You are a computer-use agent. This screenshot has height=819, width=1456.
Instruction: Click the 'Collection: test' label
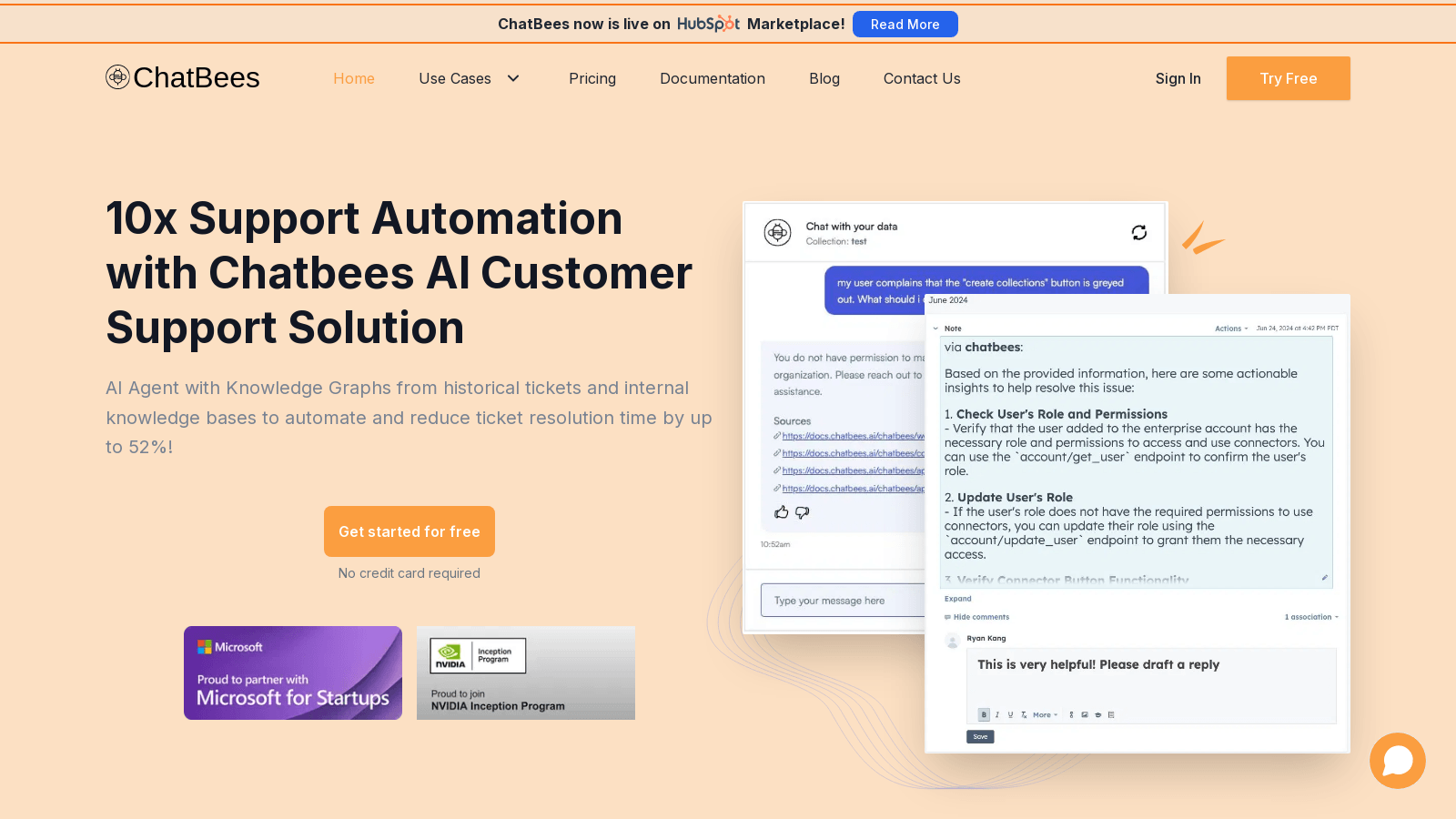(836, 242)
